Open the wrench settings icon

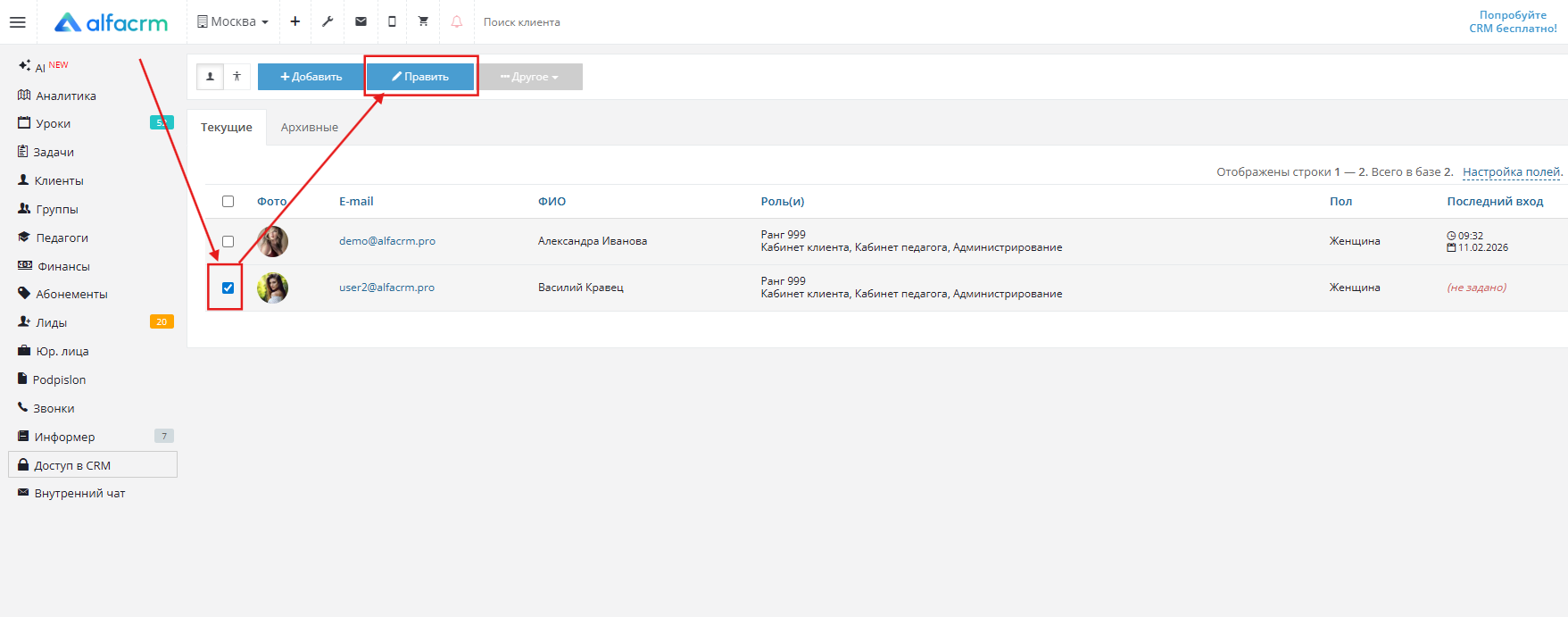[328, 21]
